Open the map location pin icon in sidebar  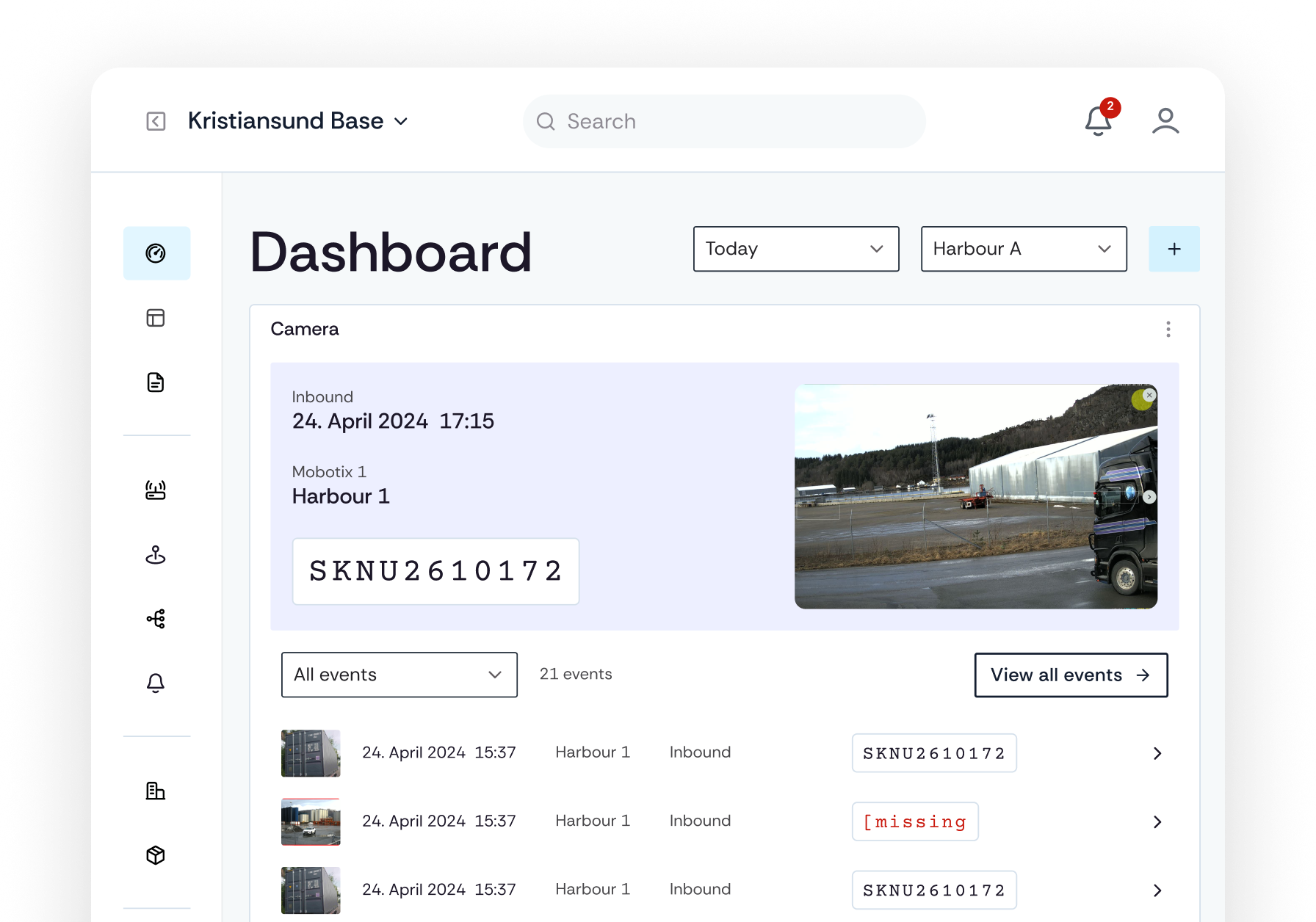pos(156,554)
